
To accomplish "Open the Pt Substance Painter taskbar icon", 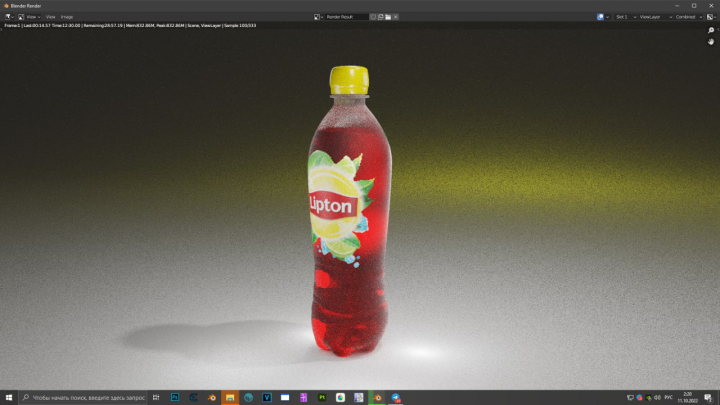I will 322,398.
